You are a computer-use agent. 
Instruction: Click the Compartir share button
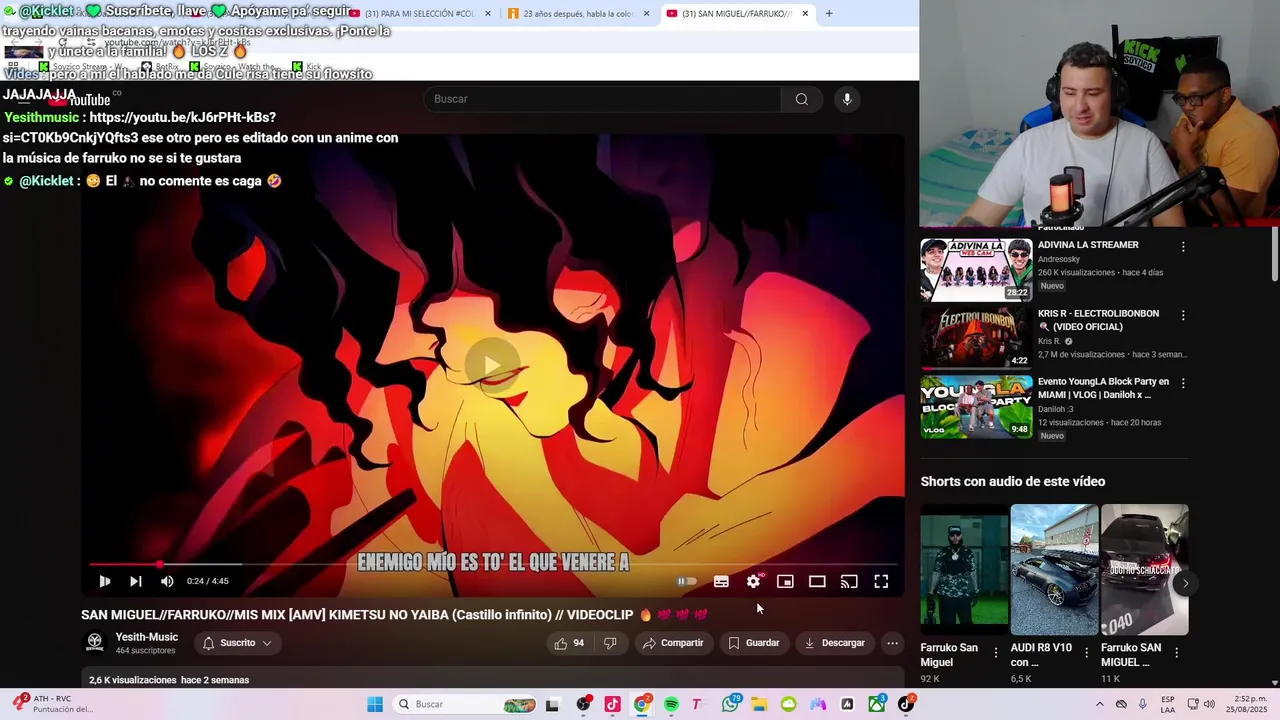[673, 643]
